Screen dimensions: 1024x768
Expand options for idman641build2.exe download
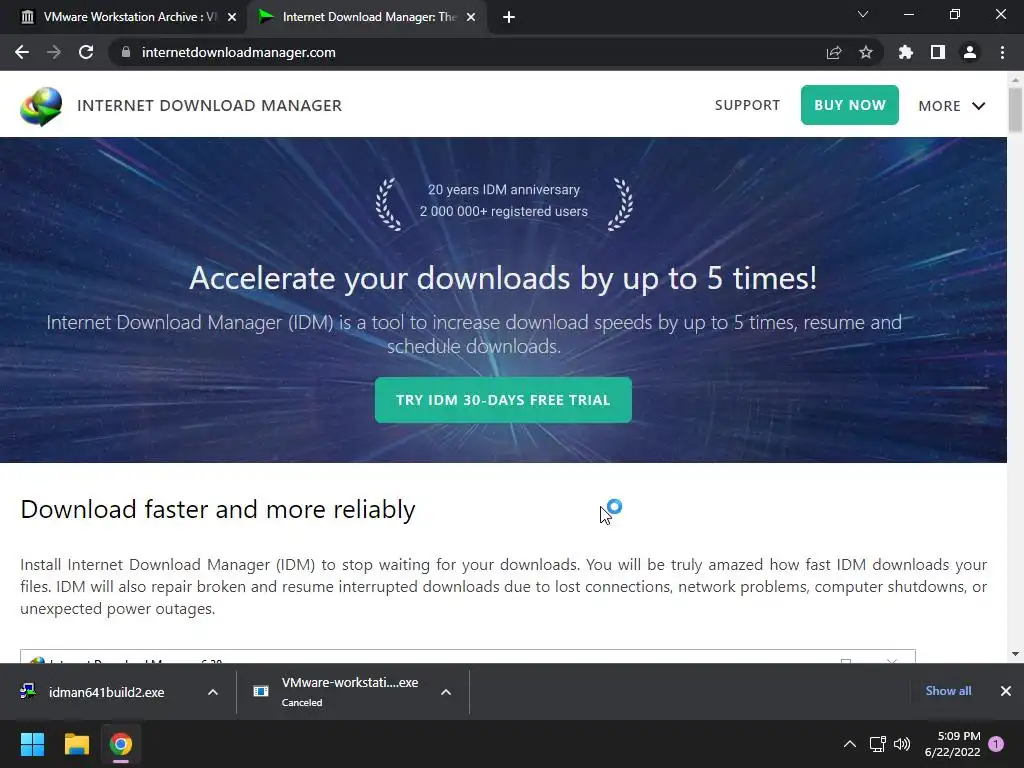coord(213,692)
